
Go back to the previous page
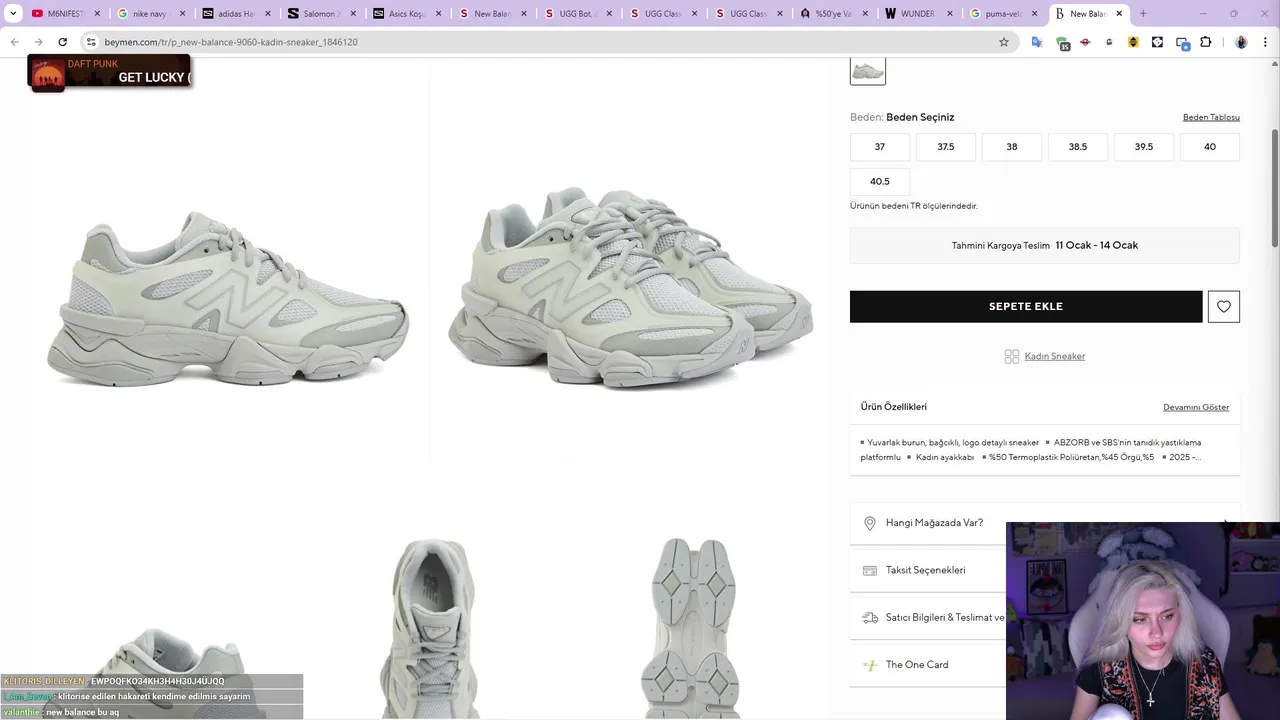[14, 42]
